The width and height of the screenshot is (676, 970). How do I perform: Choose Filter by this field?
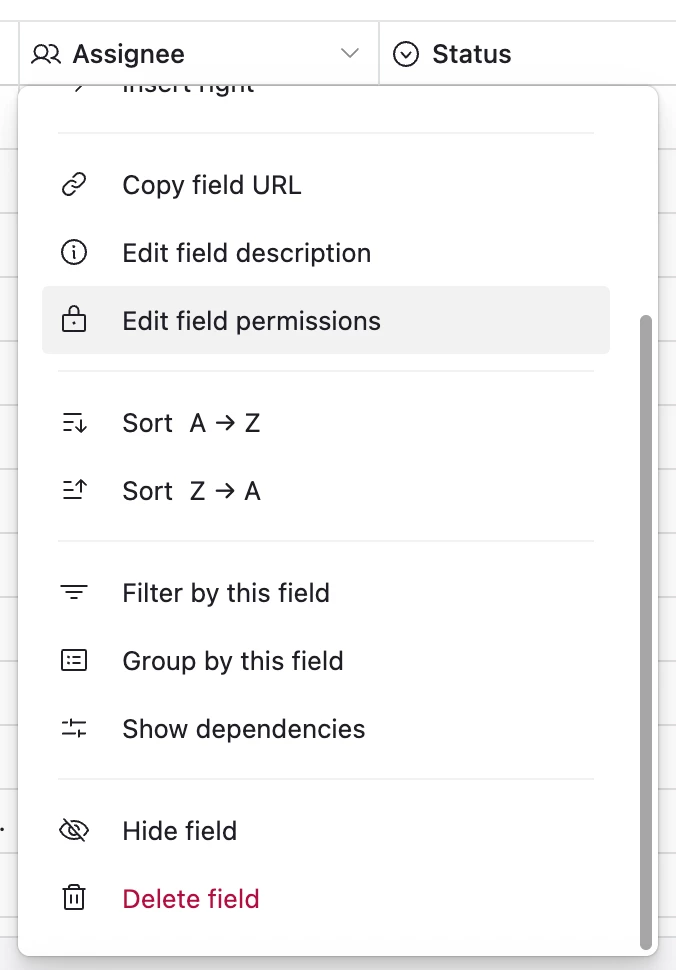pyautogui.click(x=225, y=593)
